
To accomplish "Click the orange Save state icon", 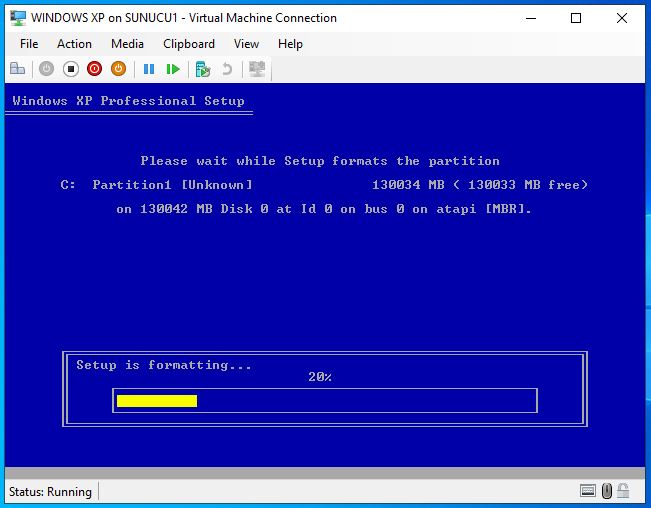I will point(119,68).
